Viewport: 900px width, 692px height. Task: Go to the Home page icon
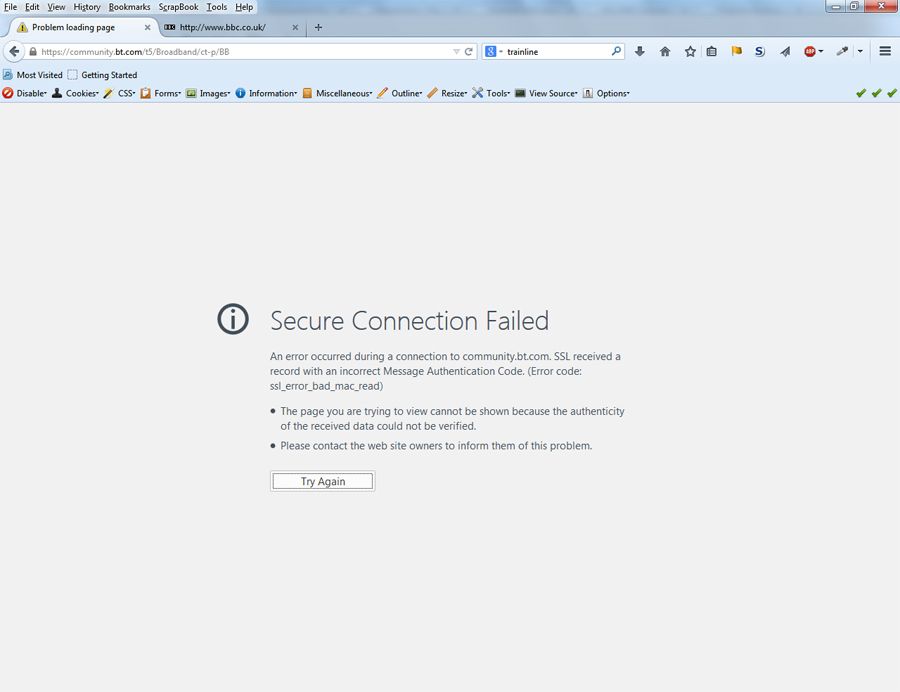click(665, 51)
